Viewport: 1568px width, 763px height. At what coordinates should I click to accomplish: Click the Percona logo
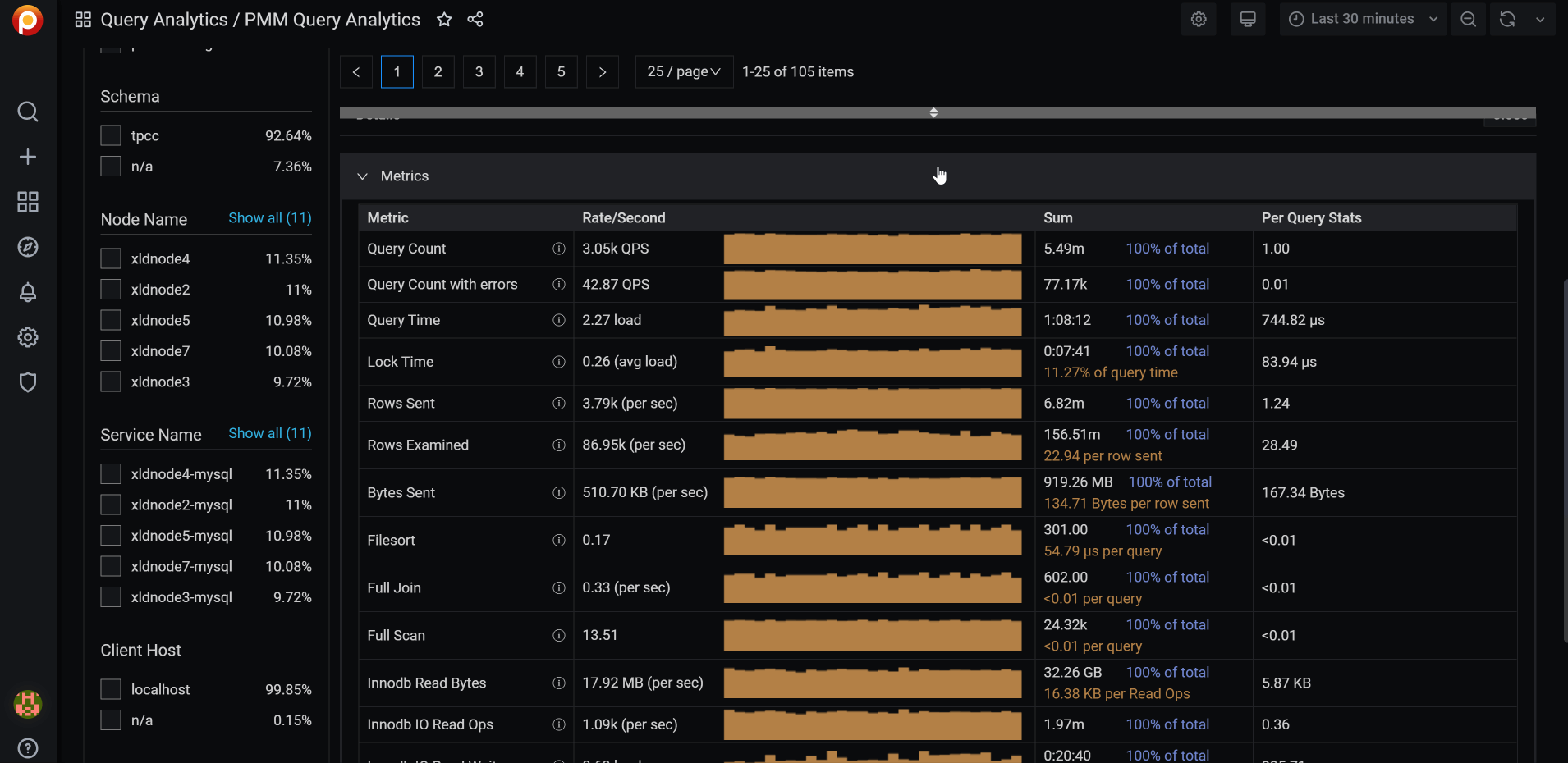[27, 20]
